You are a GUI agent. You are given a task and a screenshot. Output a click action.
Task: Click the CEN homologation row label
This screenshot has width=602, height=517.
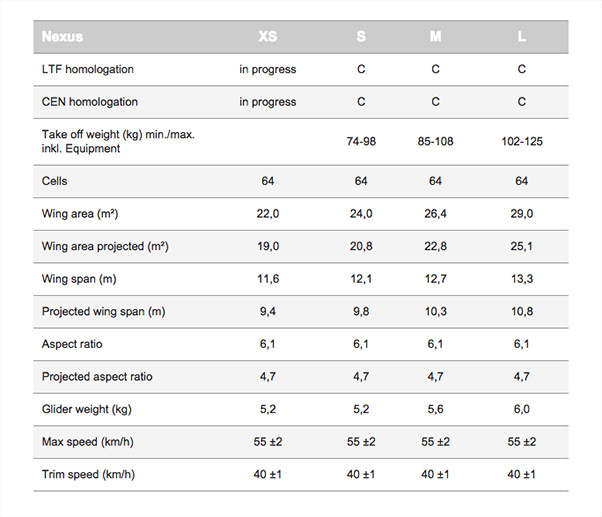click(89, 102)
